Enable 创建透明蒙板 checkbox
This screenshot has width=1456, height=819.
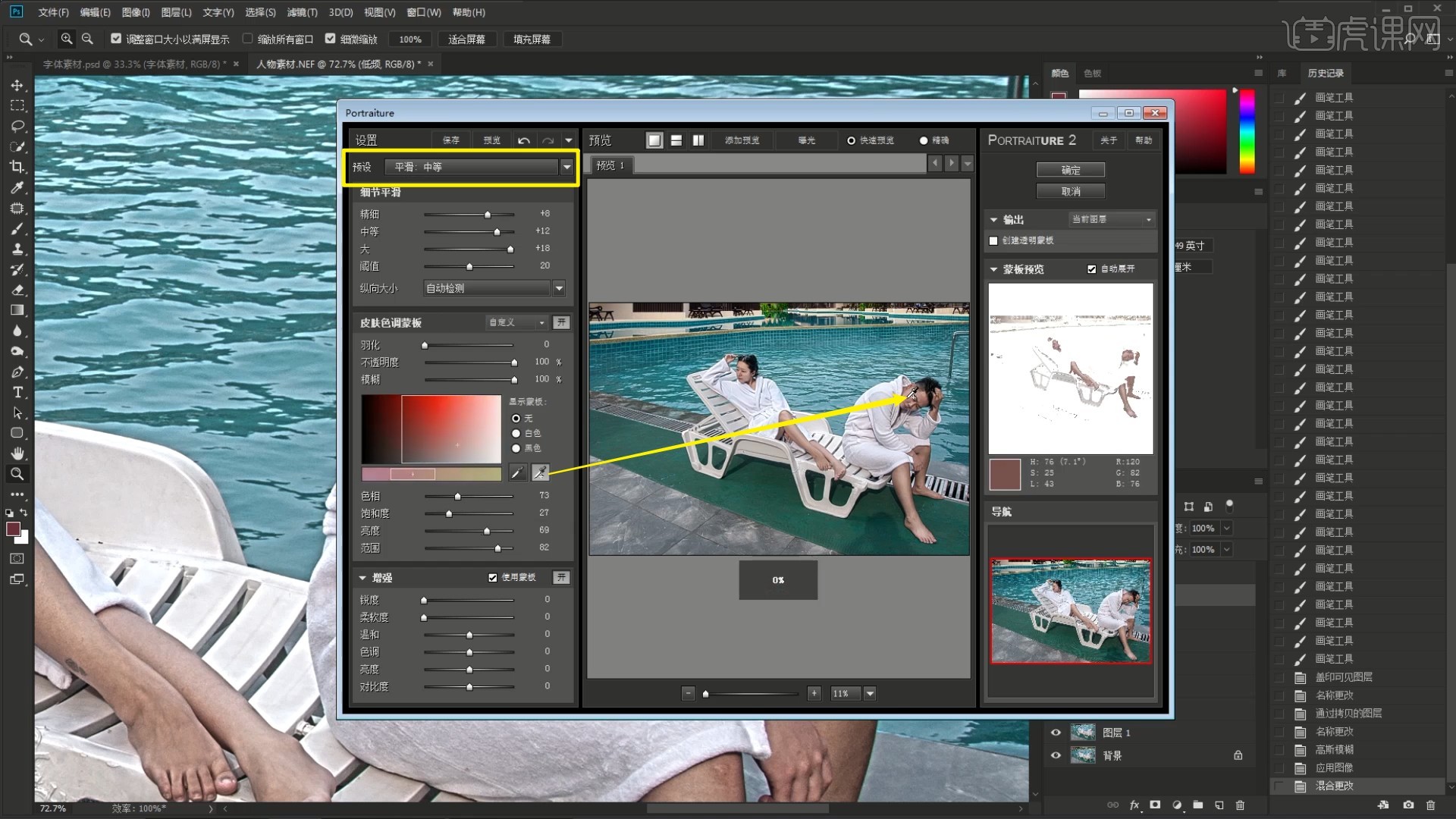point(993,240)
